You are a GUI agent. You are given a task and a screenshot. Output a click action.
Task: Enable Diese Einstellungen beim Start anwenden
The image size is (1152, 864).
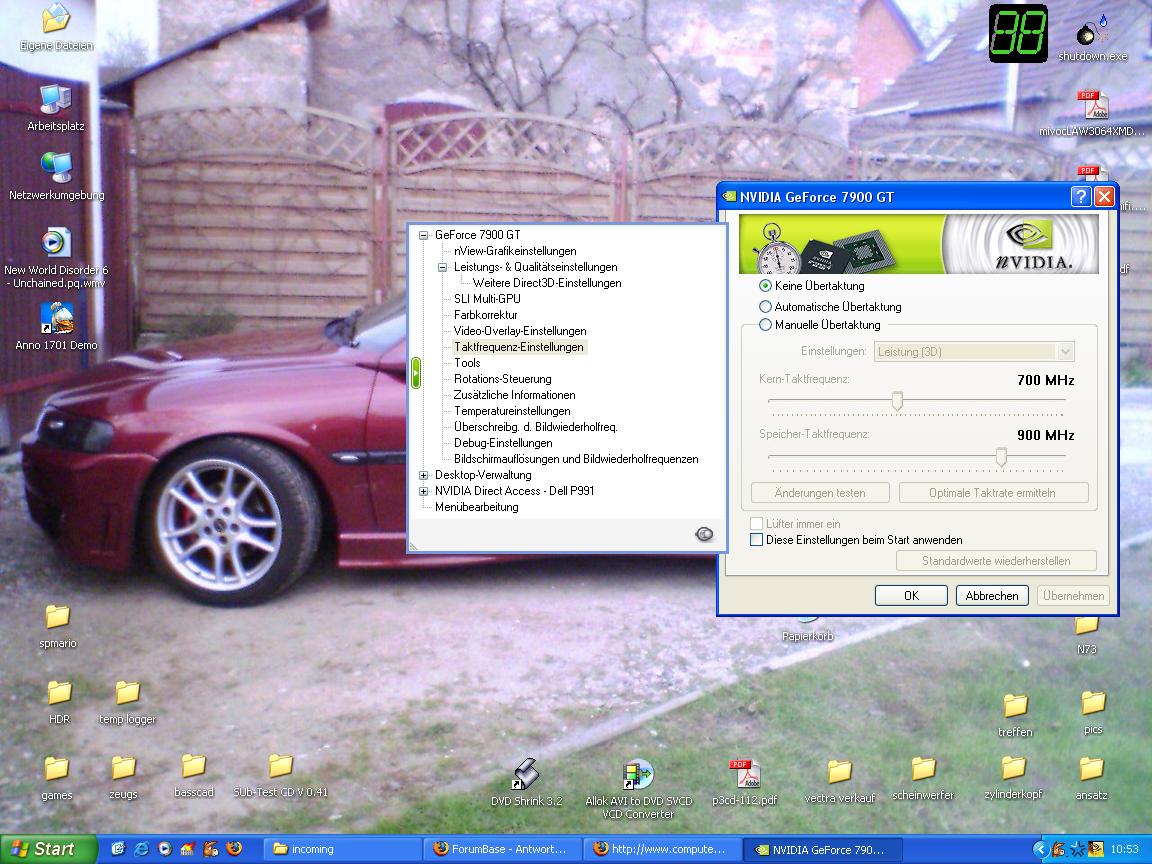[x=756, y=540]
